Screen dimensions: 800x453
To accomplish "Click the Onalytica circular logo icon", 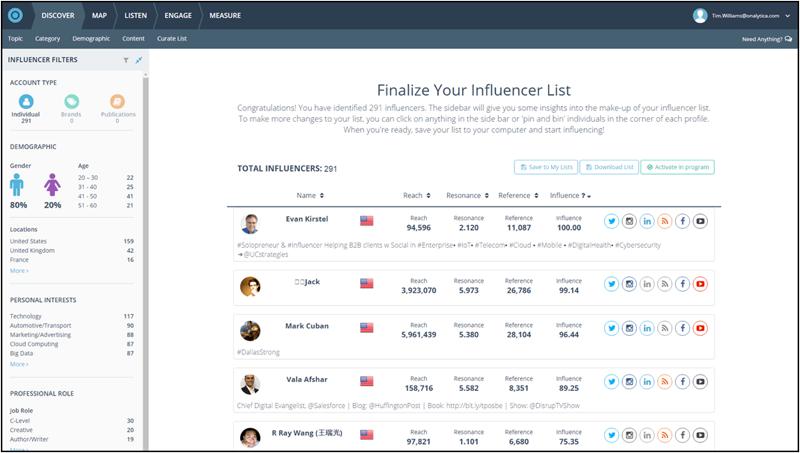I will pyautogui.click(x=15, y=15).
